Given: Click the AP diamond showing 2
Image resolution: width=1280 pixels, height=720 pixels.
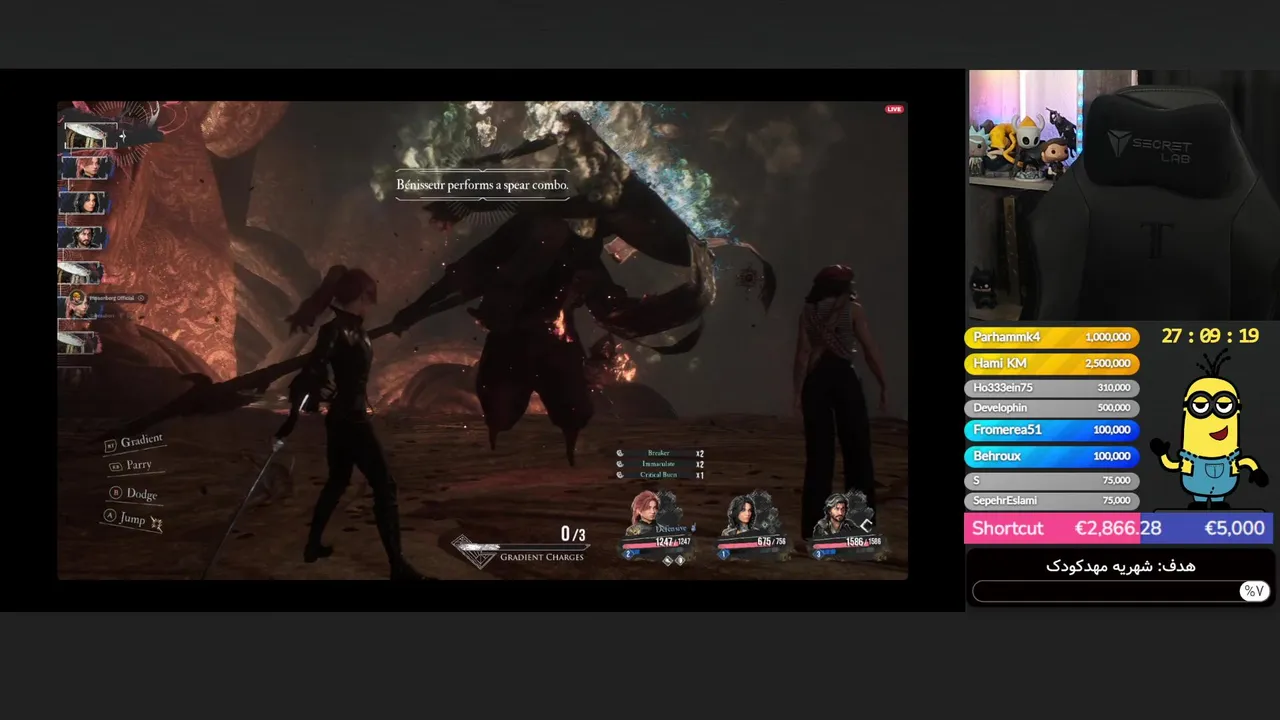Looking at the screenshot, I should (629, 553).
